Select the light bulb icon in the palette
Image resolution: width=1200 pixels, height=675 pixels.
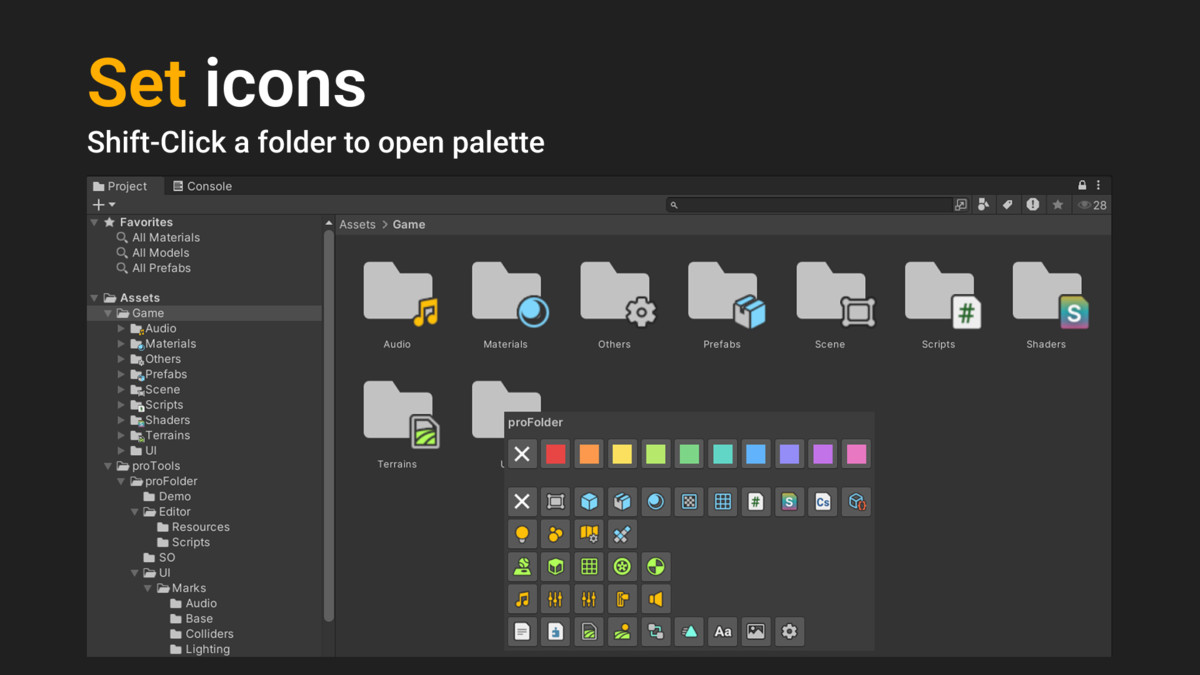(x=521, y=533)
